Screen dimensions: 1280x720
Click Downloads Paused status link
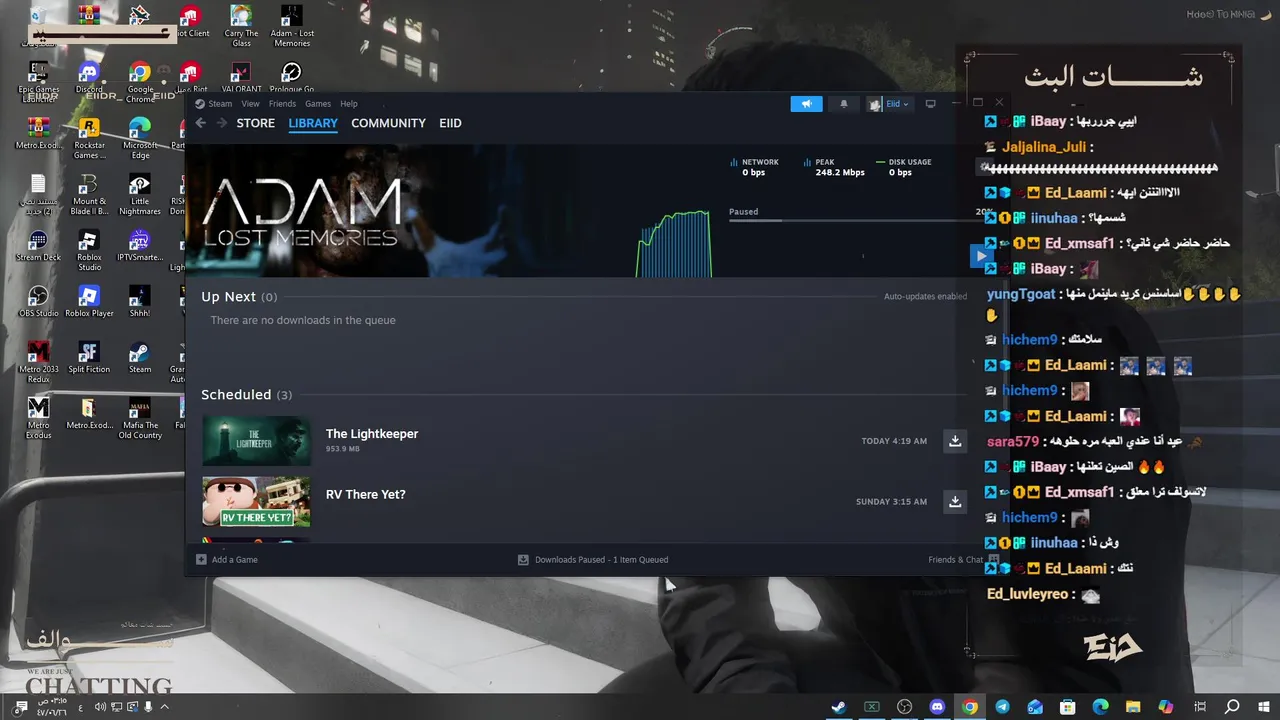tap(593, 559)
